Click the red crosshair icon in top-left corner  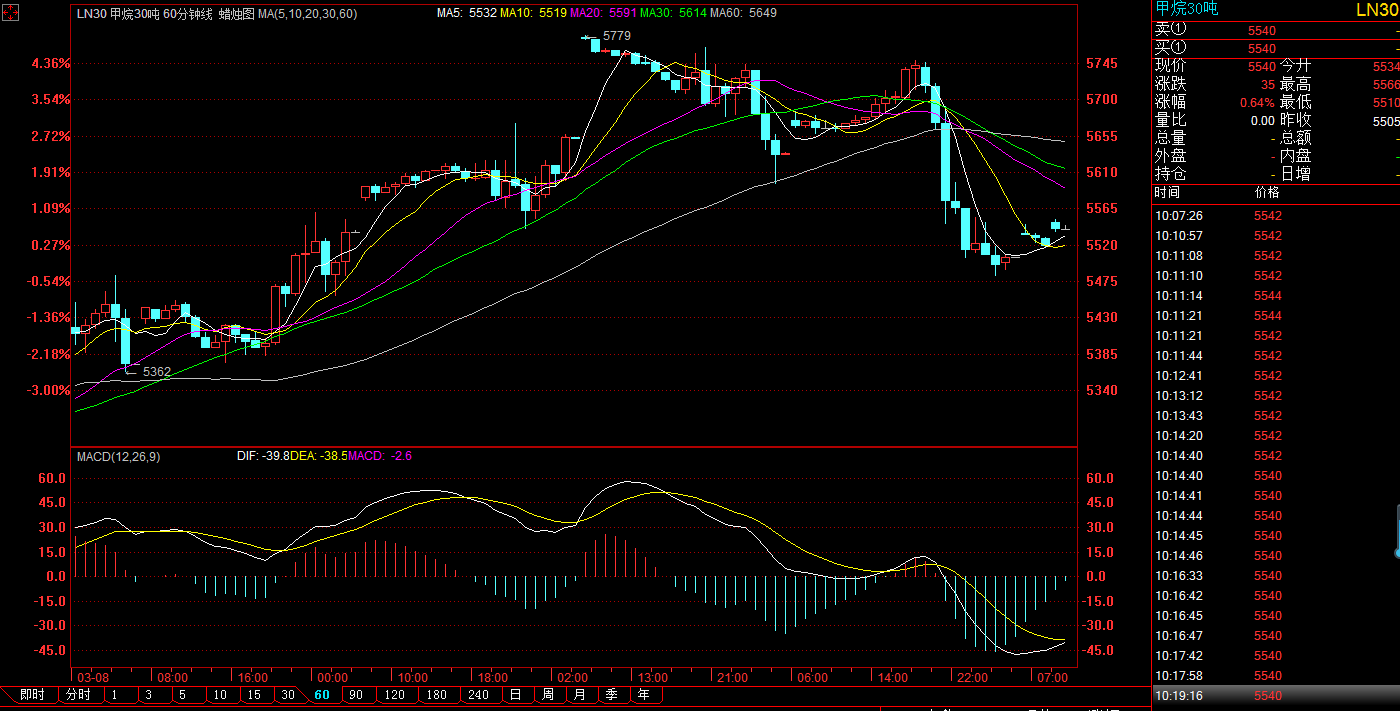10,14
